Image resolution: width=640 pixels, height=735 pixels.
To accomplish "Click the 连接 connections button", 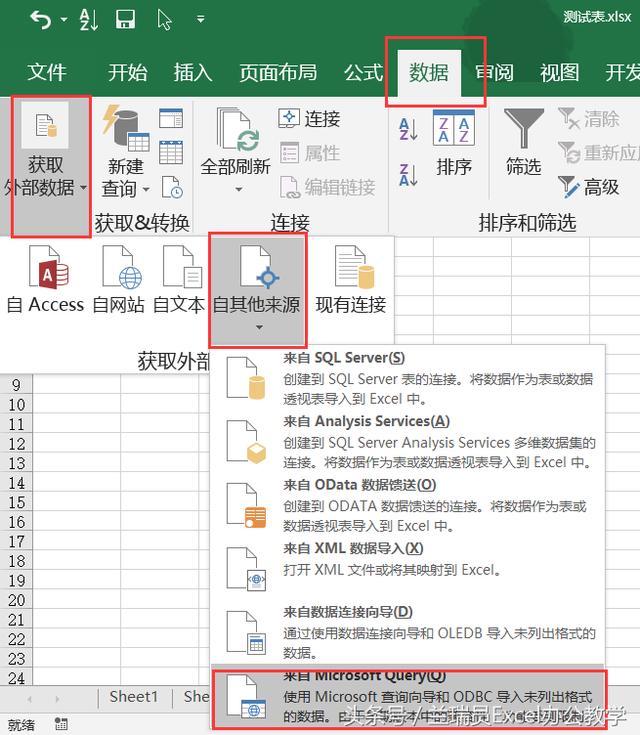I will (x=309, y=119).
